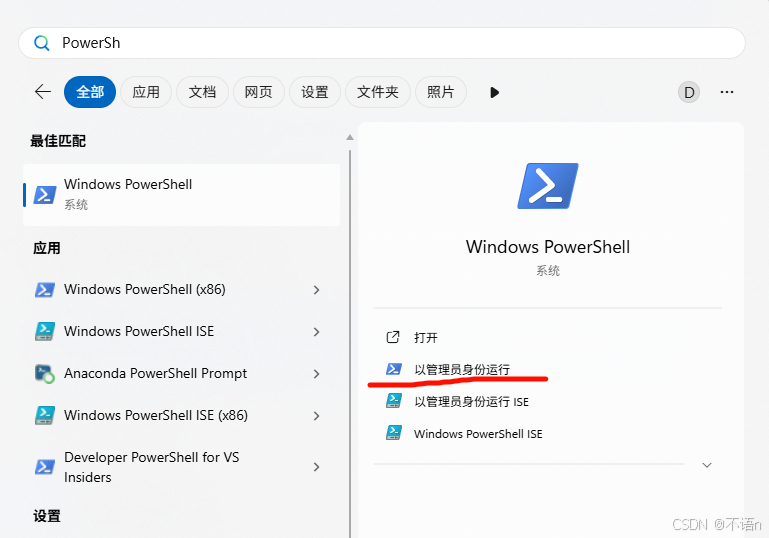Click the large PowerShell logo in details pane
The width and height of the screenshot is (769, 538).
[x=548, y=186]
